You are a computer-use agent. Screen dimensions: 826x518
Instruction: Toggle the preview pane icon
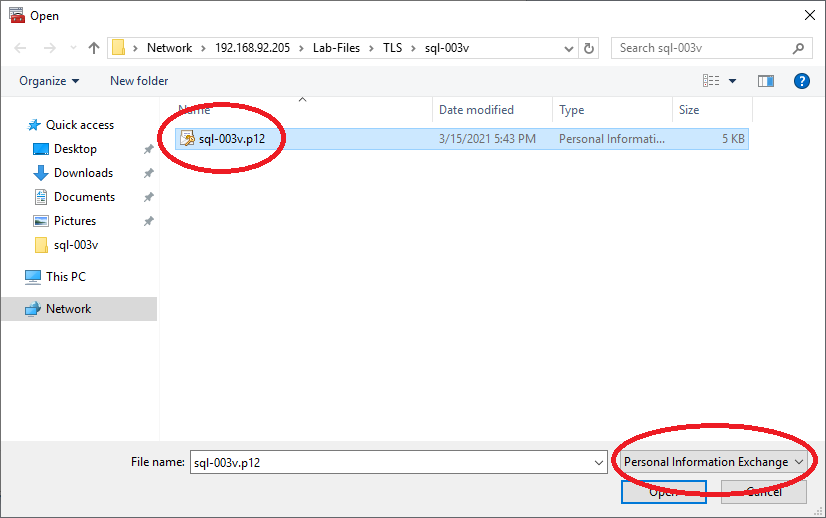tap(766, 81)
